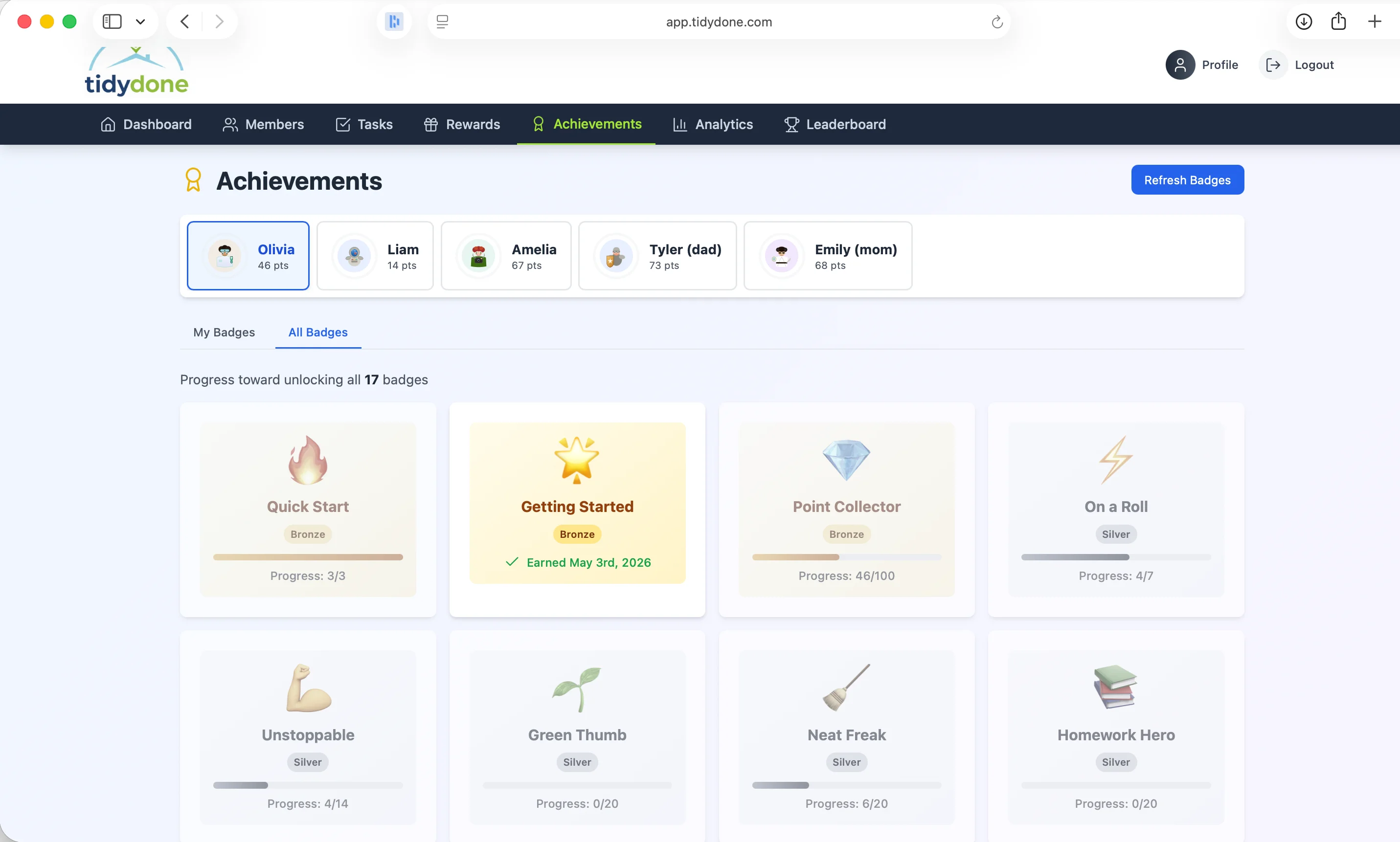Expand the sidebar dropdown chevron
Screen dimensions: 1400x842
tap(140, 22)
